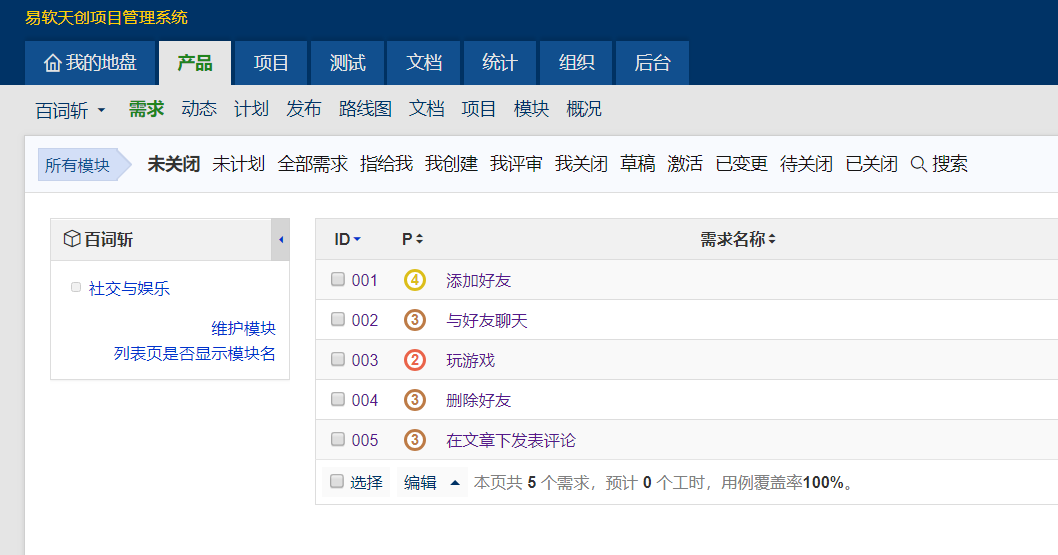
Task: Open the 后台 tab
Action: click(x=652, y=63)
